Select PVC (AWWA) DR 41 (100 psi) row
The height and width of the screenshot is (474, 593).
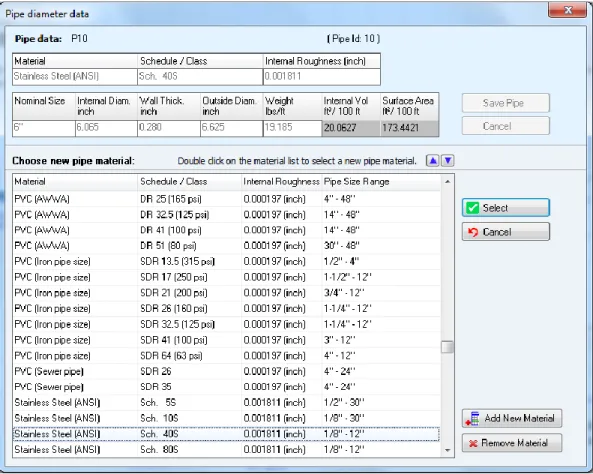pos(227,230)
